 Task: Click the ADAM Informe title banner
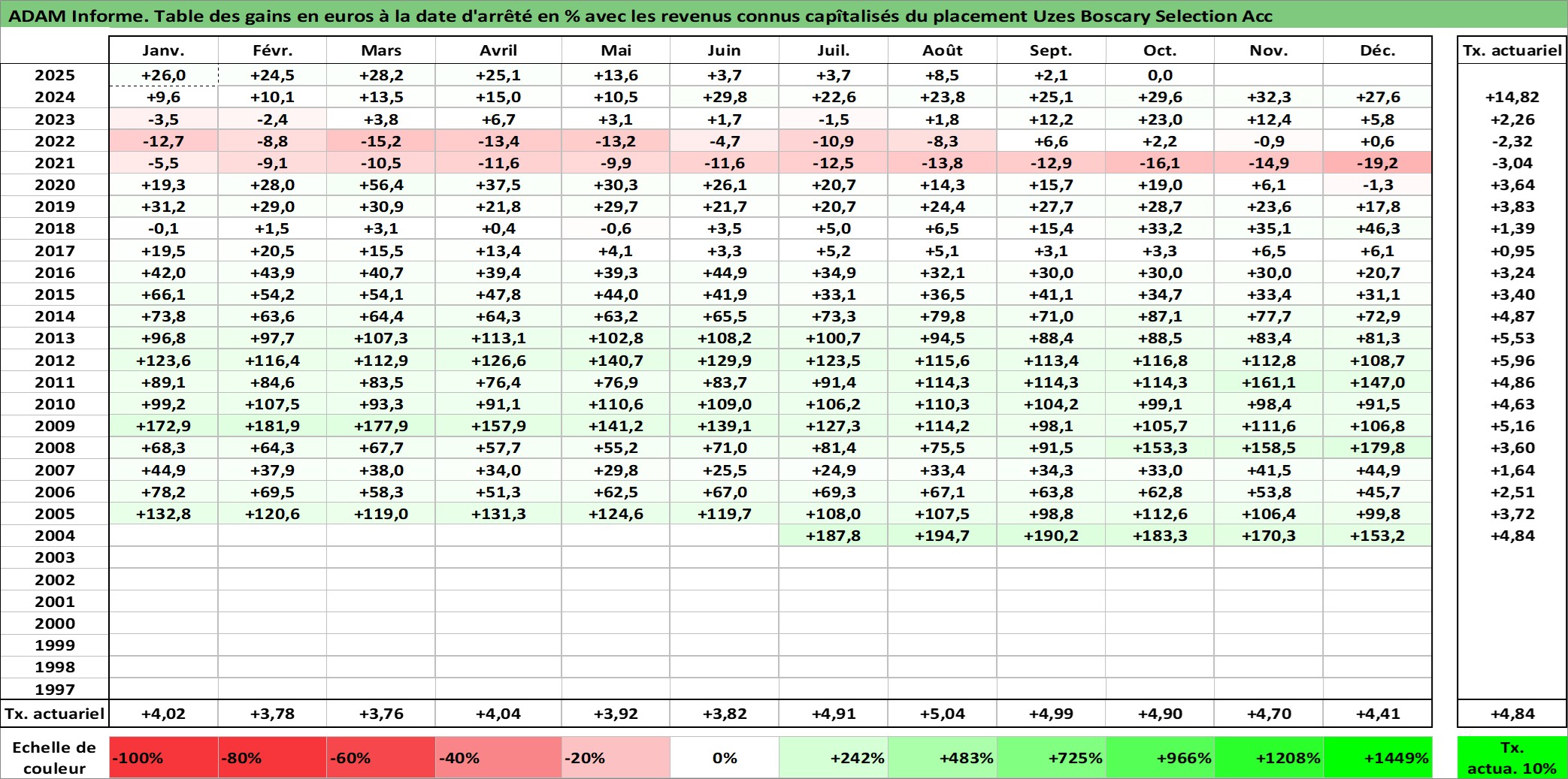point(784,15)
